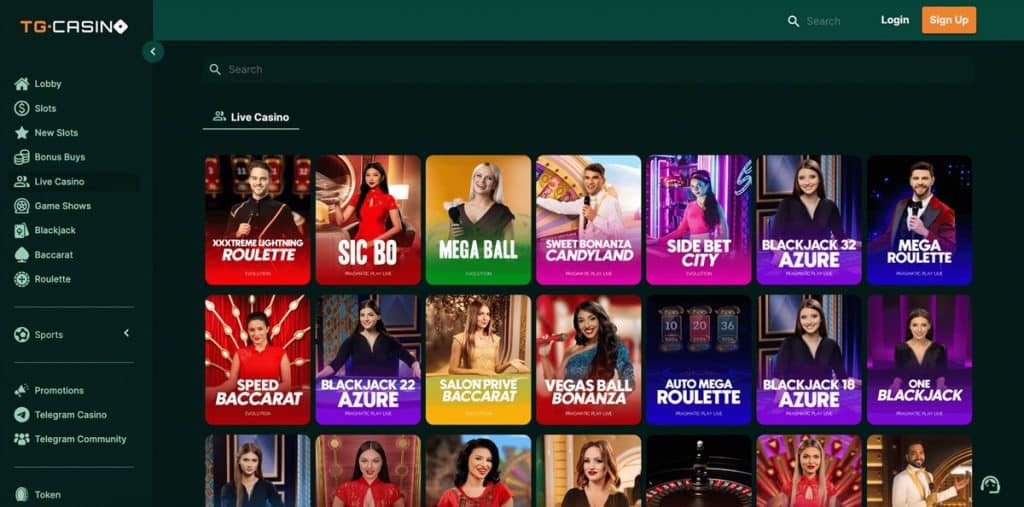Click the orange Sign Up button

[949, 20]
